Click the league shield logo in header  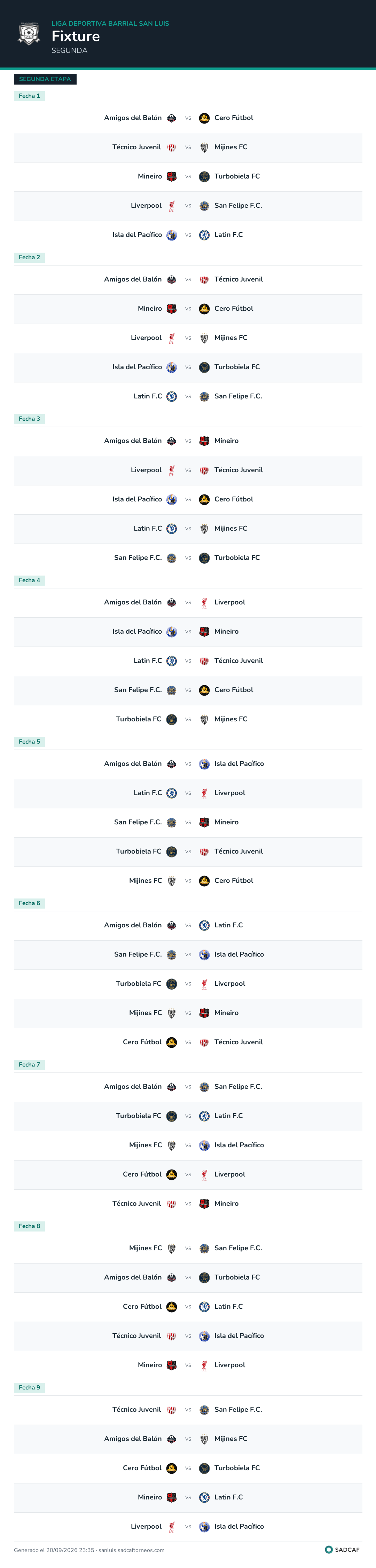click(x=29, y=35)
